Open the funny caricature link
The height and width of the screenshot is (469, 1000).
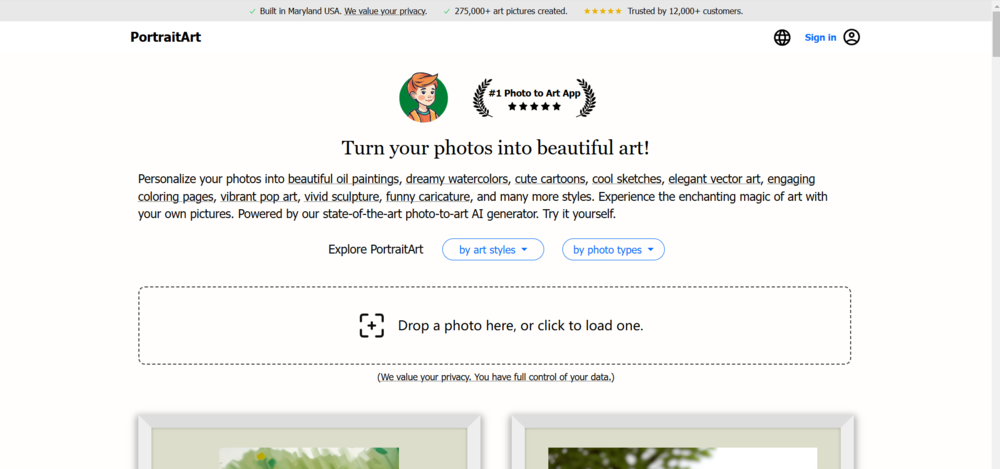click(x=427, y=197)
